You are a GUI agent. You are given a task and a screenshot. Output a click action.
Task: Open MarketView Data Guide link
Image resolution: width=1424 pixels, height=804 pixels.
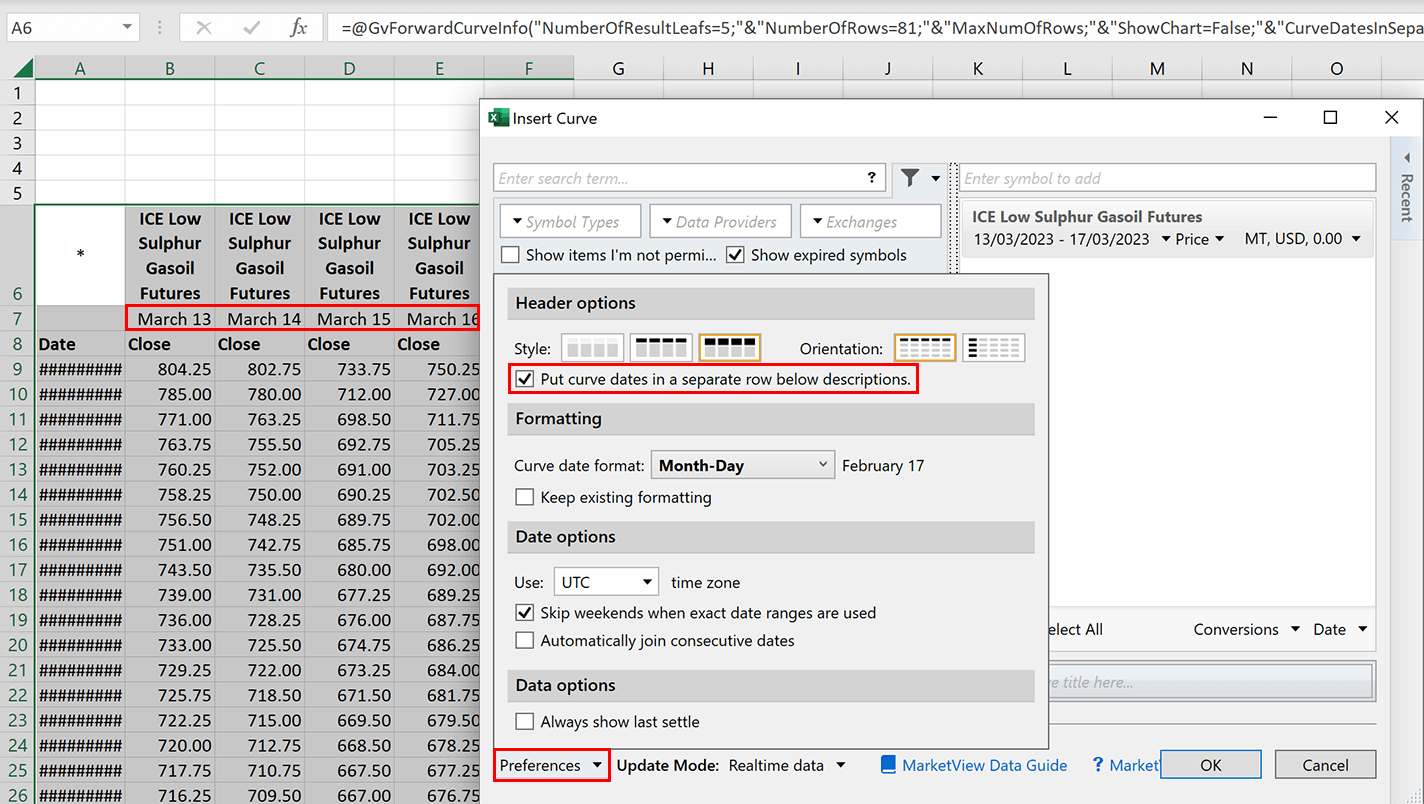[x=984, y=765]
